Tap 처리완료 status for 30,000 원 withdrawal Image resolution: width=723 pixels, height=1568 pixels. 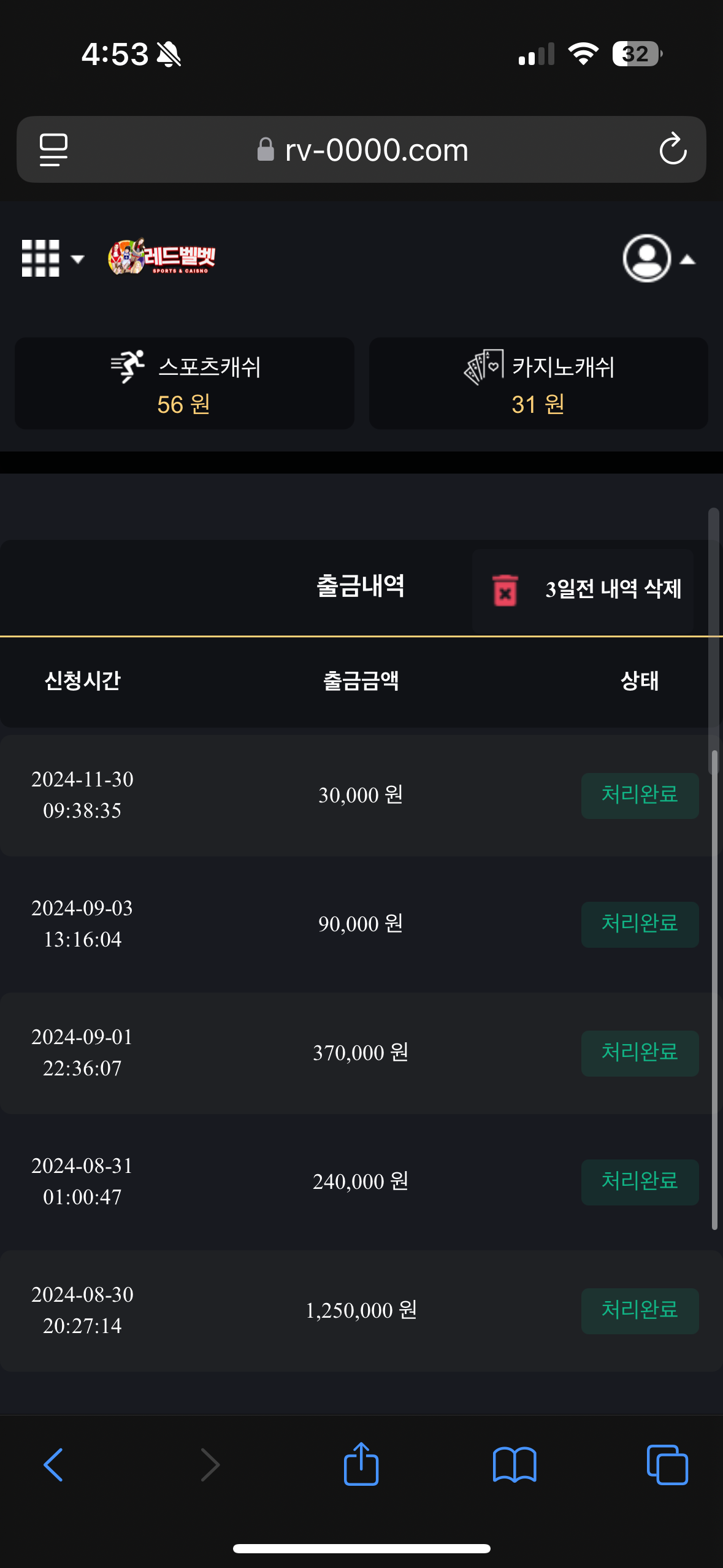pos(640,795)
